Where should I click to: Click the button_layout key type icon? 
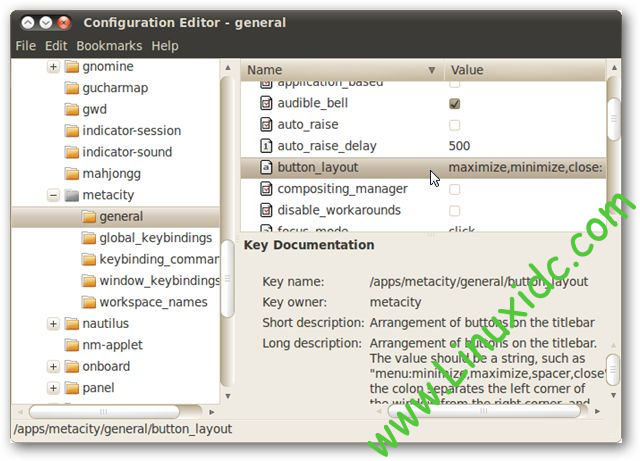pyautogui.click(x=266, y=168)
